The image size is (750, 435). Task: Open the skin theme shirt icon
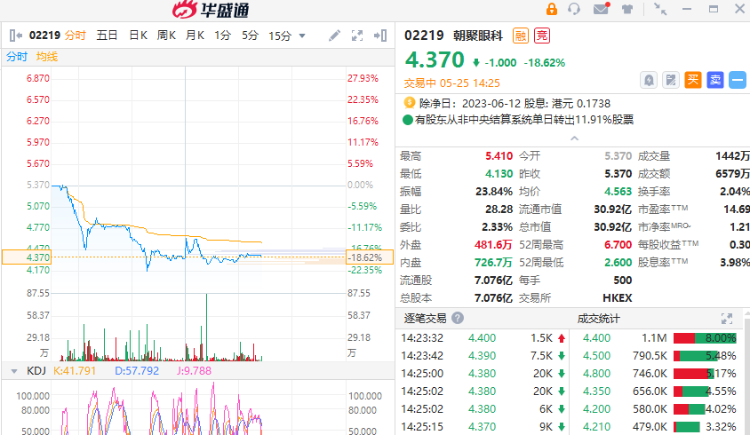coord(627,9)
